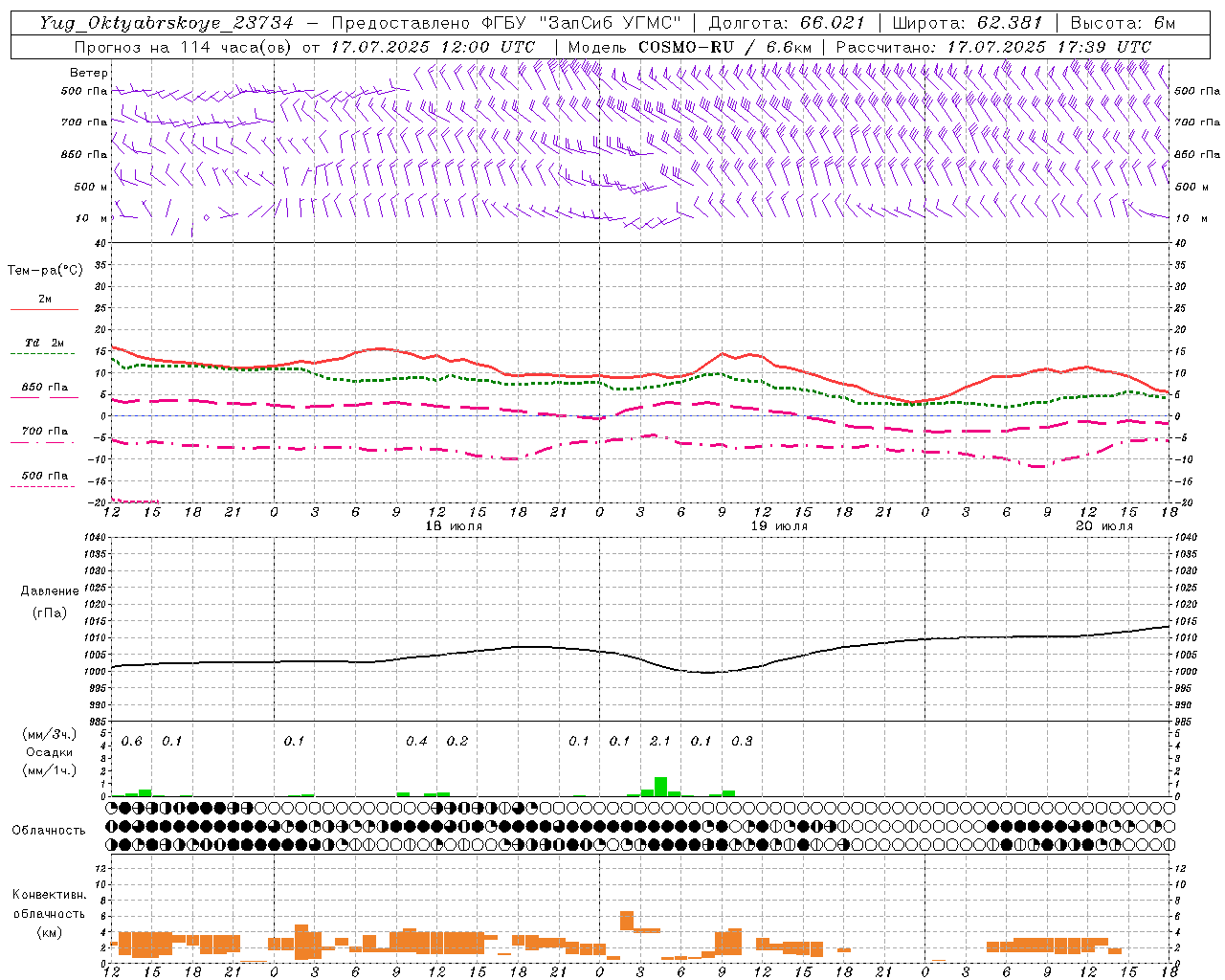Click the model name "COSMO-RU / 6.6км"
This screenshot has width=1225, height=980.
tap(725, 47)
